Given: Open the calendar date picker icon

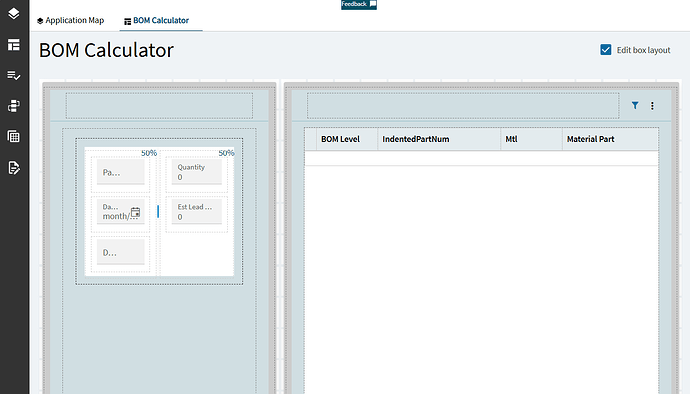Looking at the screenshot, I should [136, 213].
